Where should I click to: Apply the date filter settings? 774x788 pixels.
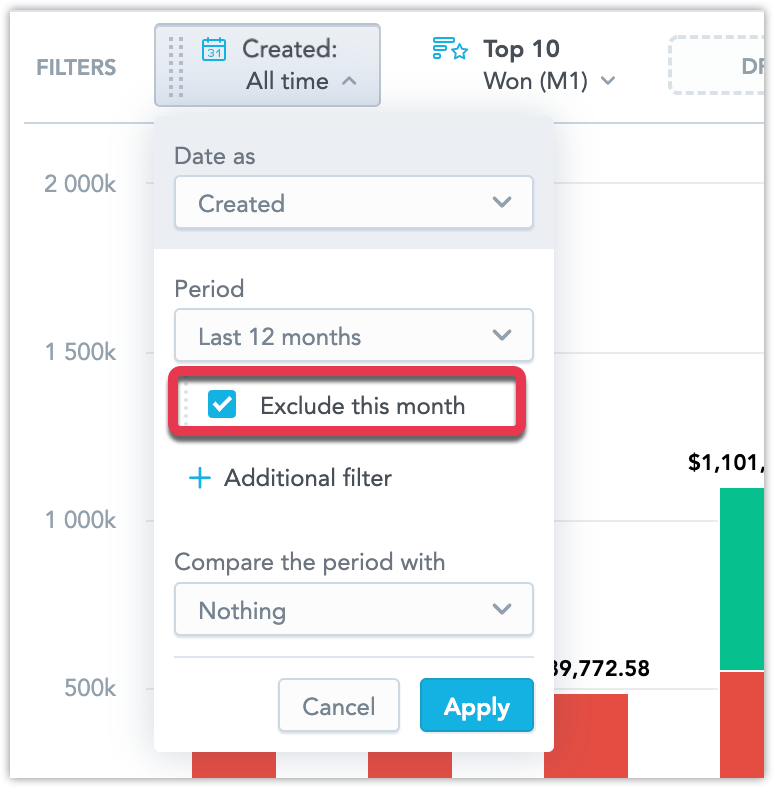[x=476, y=705]
